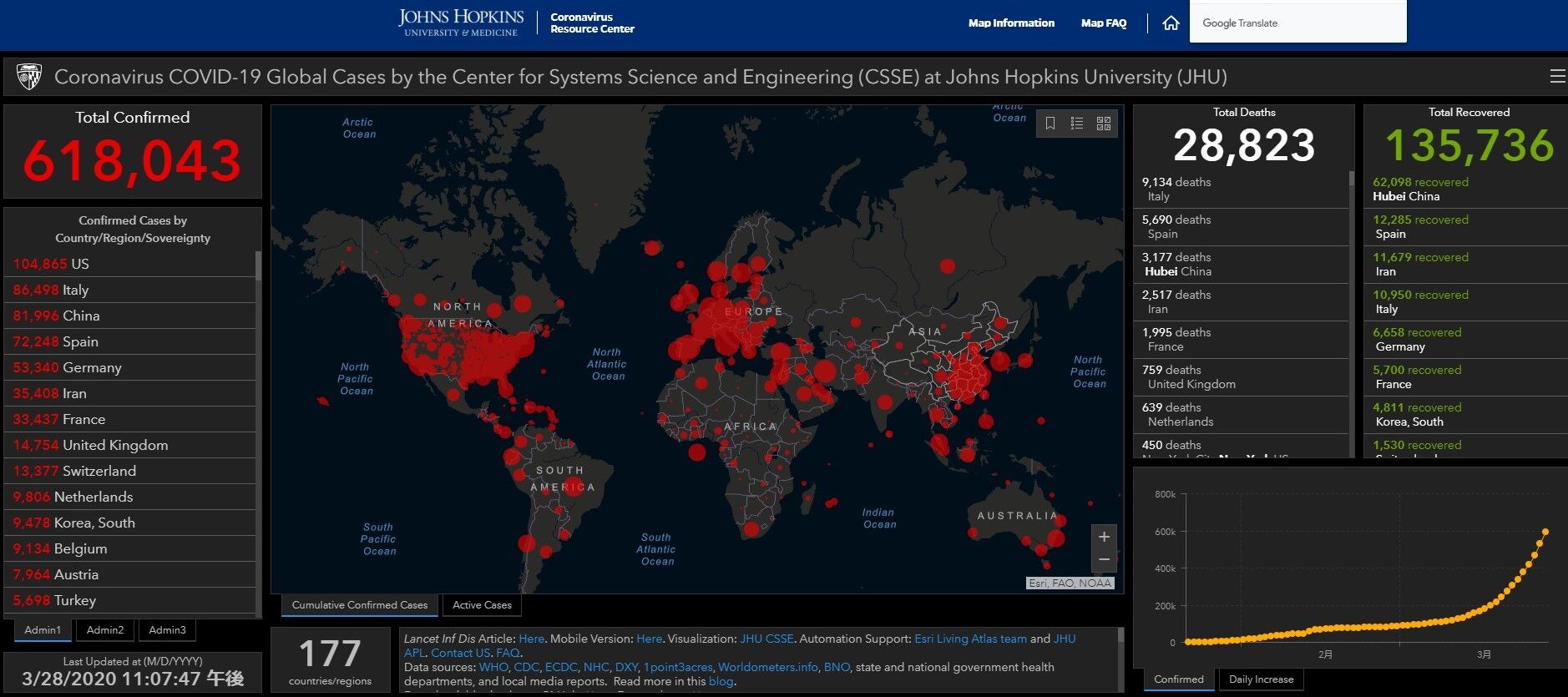
Task: Show the Confirmed chart tab
Action: [x=1179, y=679]
